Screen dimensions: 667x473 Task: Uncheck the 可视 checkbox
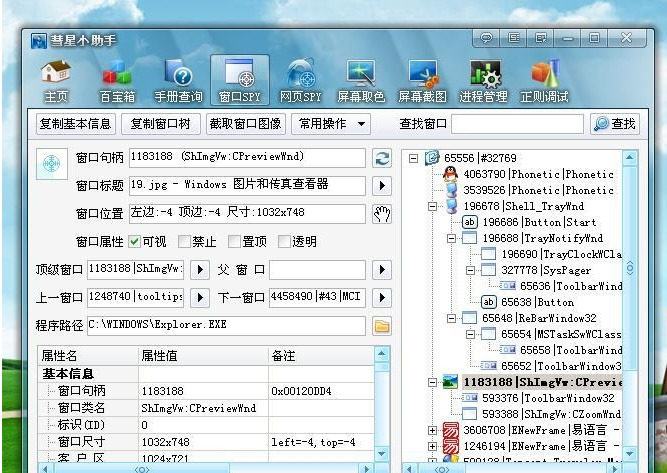[x=134, y=242]
